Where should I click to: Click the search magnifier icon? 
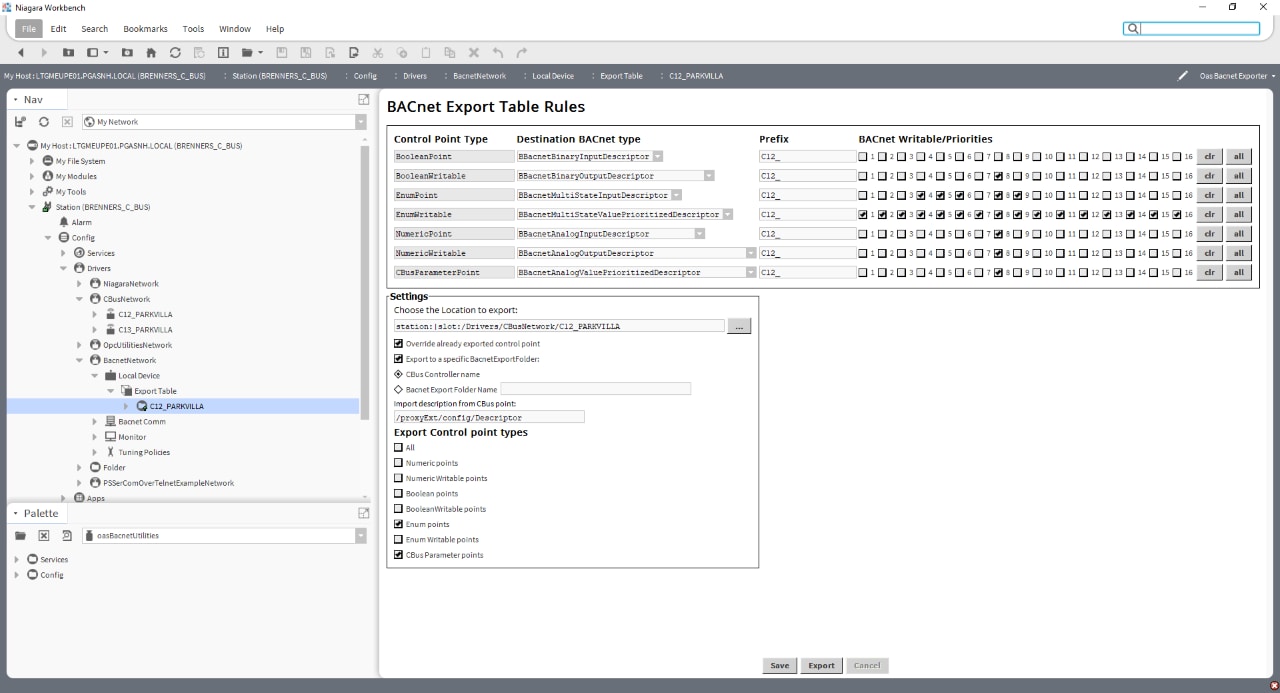(x=1133, y=29)
